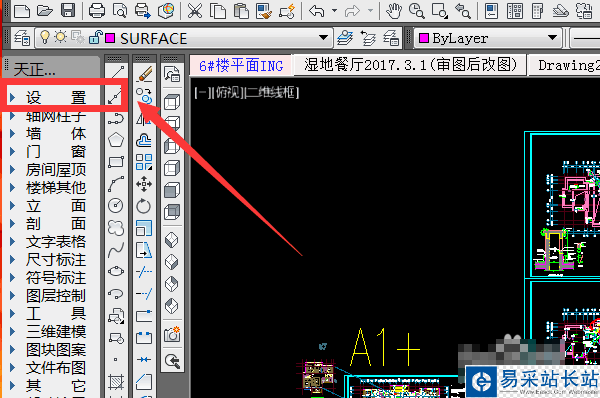Create a new drawing with the New icon
The width and height of the screenshot is (600, 398).
pos(22,11)
